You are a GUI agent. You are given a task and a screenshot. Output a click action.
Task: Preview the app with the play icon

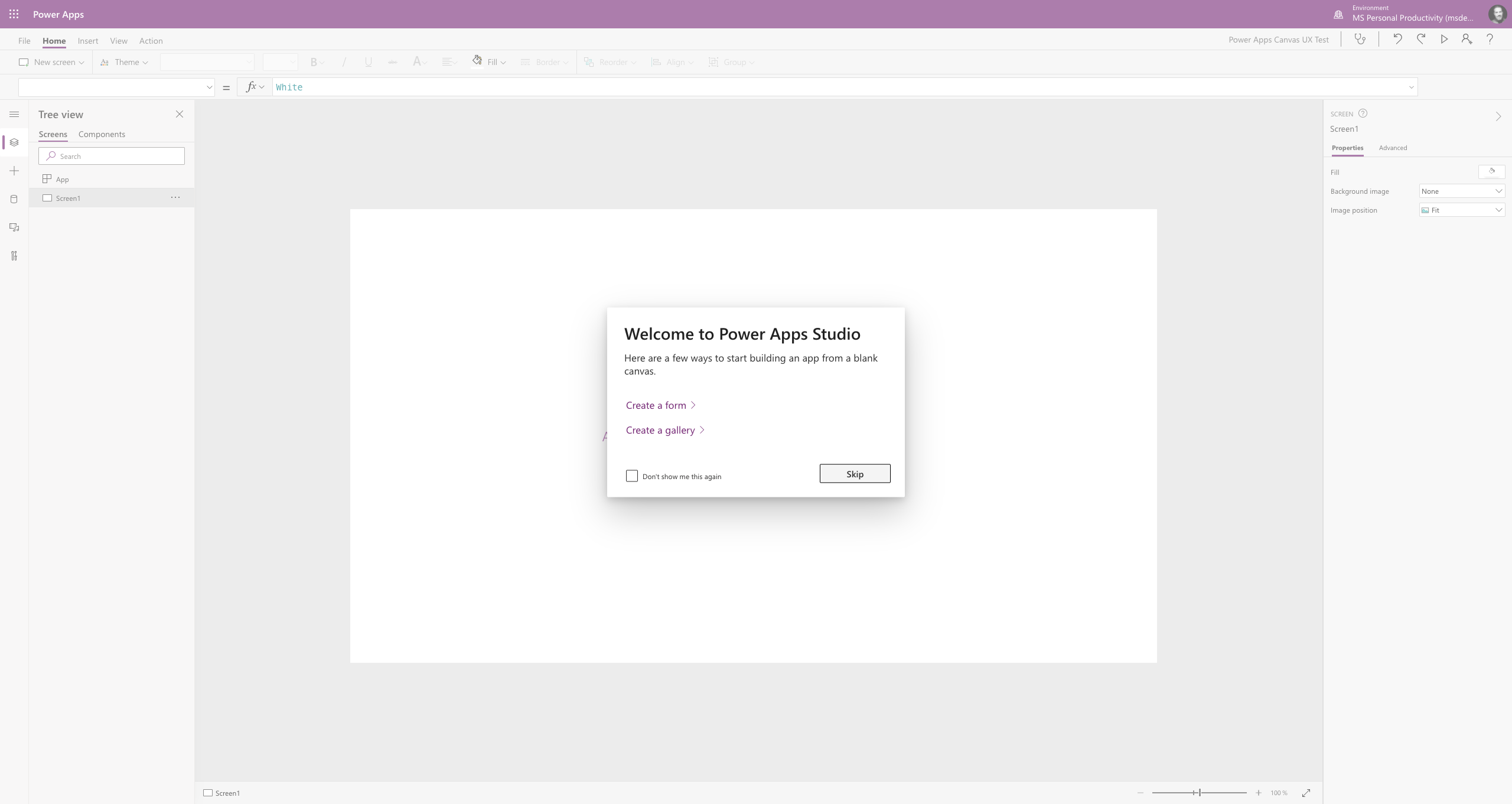point(1443,39)
